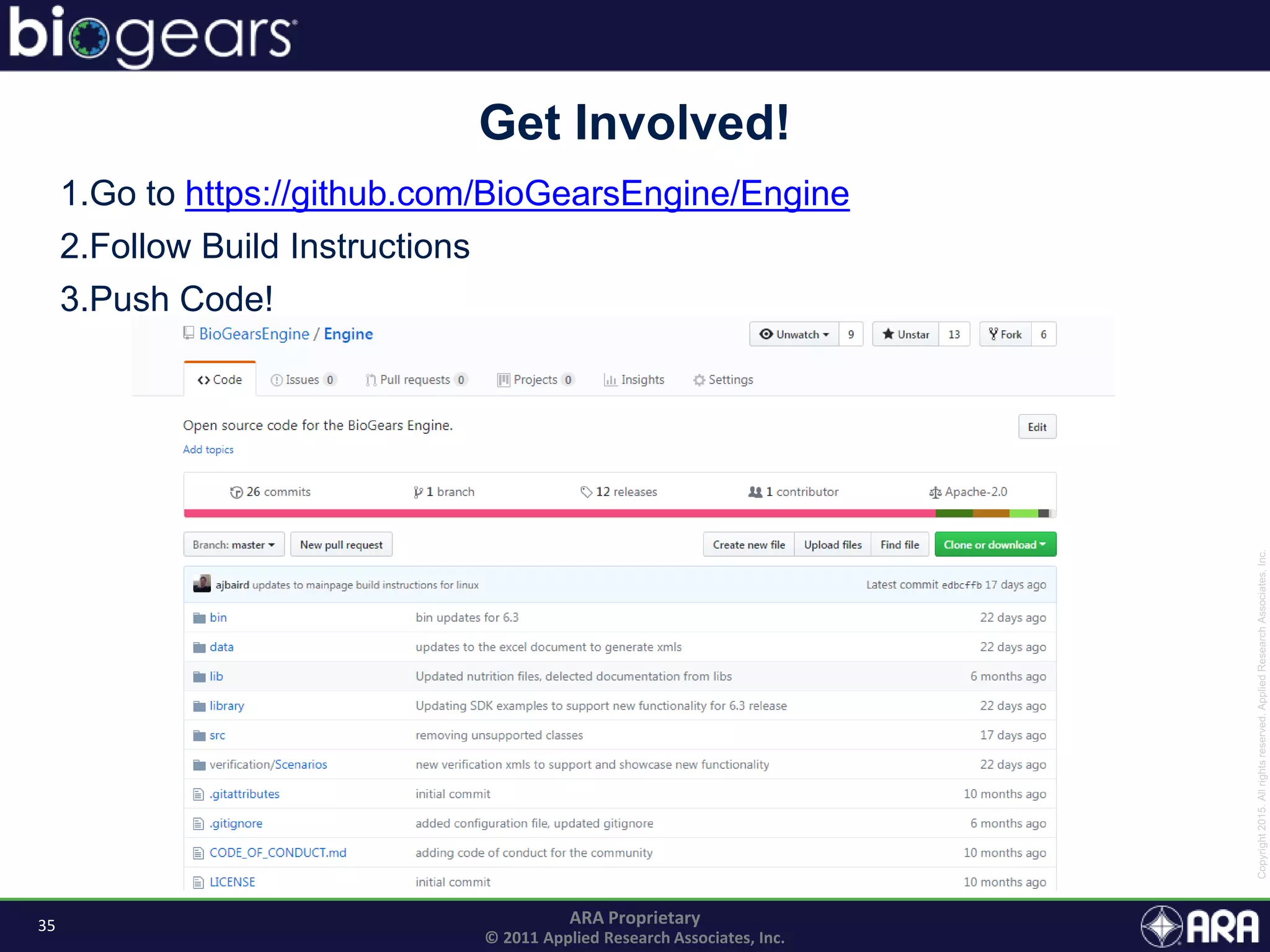Open the Unwatch dropdown
This screenshot has width=1270, height=952.
click(794, 334)
